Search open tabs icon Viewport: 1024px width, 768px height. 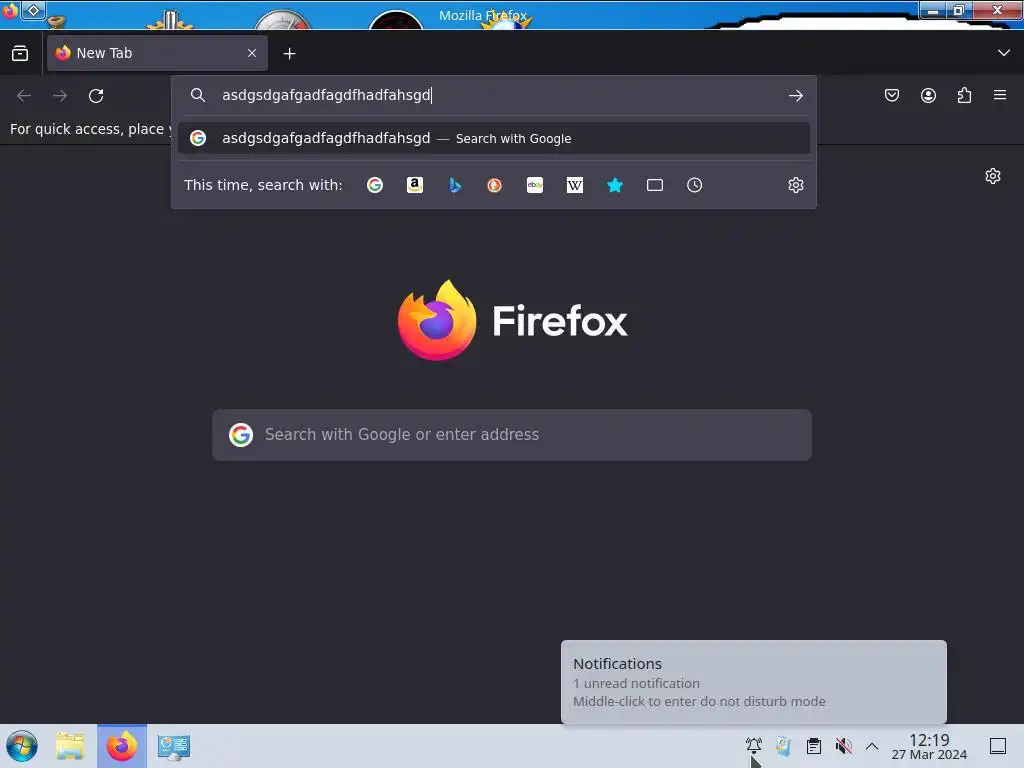[654, 185]
